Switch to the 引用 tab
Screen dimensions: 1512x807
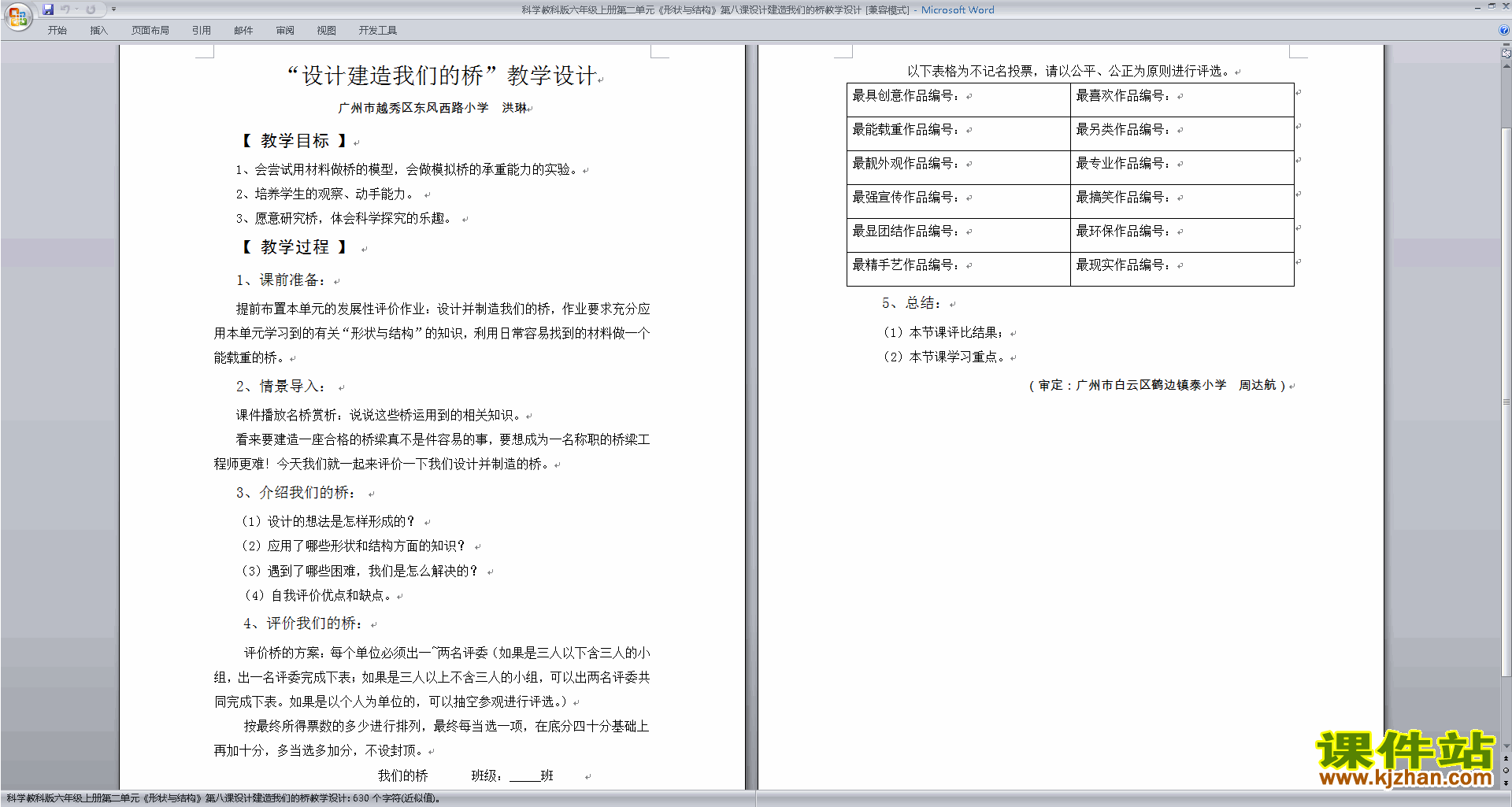coord(202,31)
